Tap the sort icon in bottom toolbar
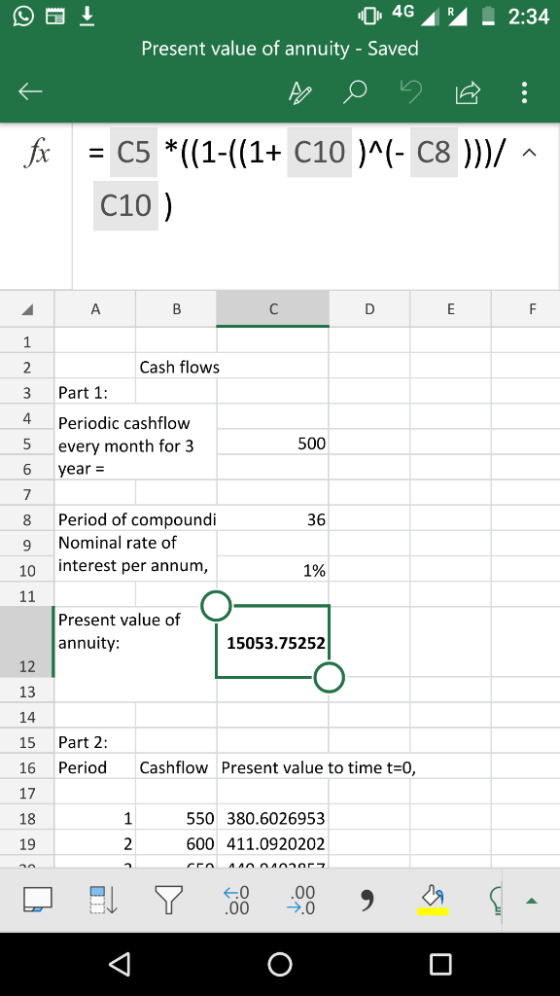Viewport: 560px width, 996px height. tap(104, 900)
